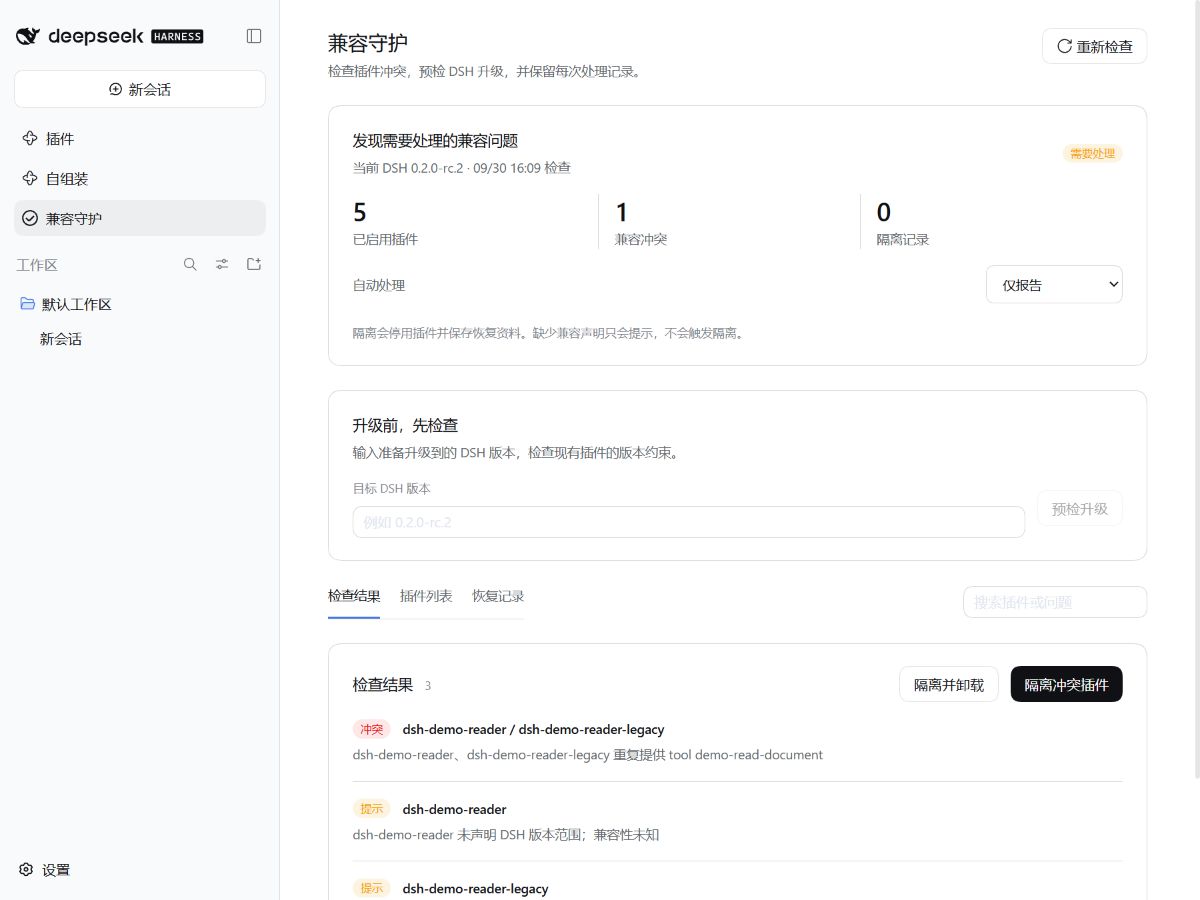Open workspace filter settings icon
Viewport: 1200px width, 900px height.
222,264
